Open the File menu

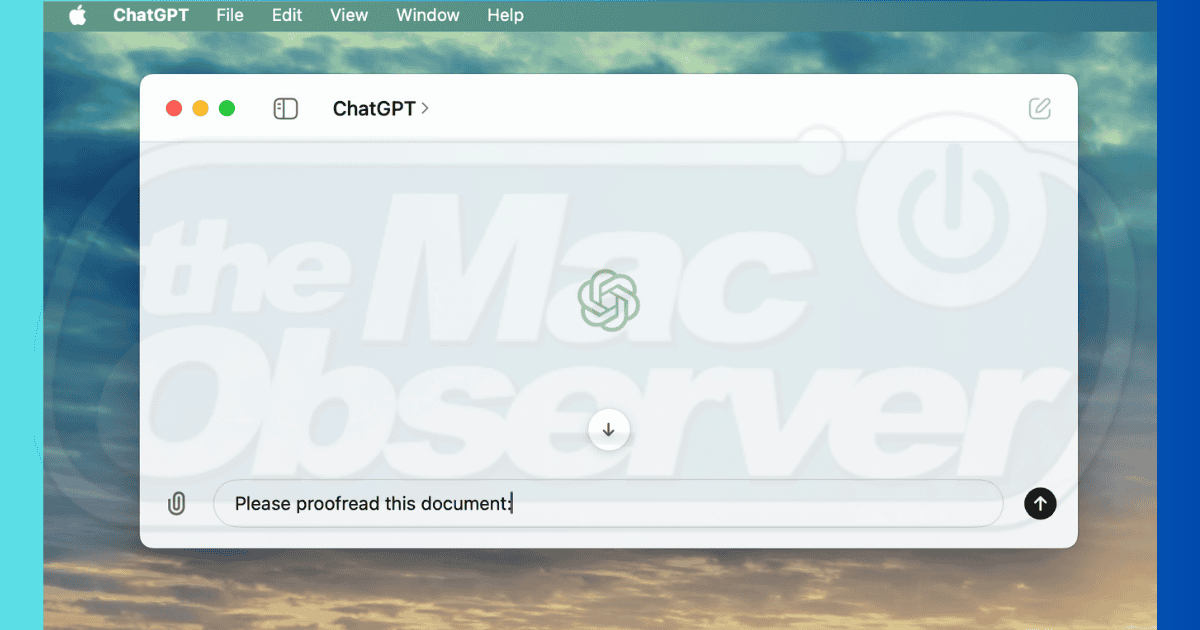pyautogui.click(x=230, y=15)
